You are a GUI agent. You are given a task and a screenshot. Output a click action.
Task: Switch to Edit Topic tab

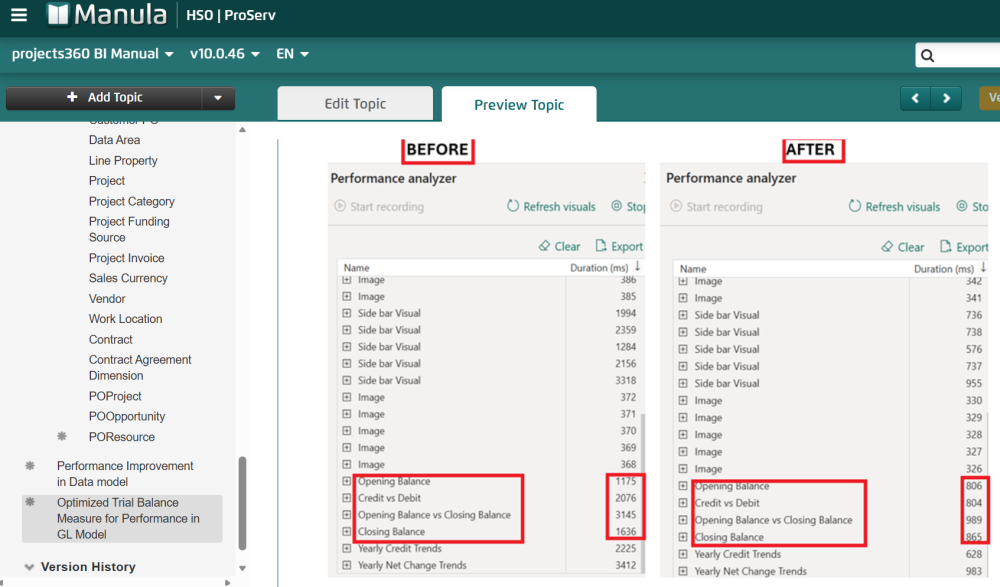click(355, 103)
